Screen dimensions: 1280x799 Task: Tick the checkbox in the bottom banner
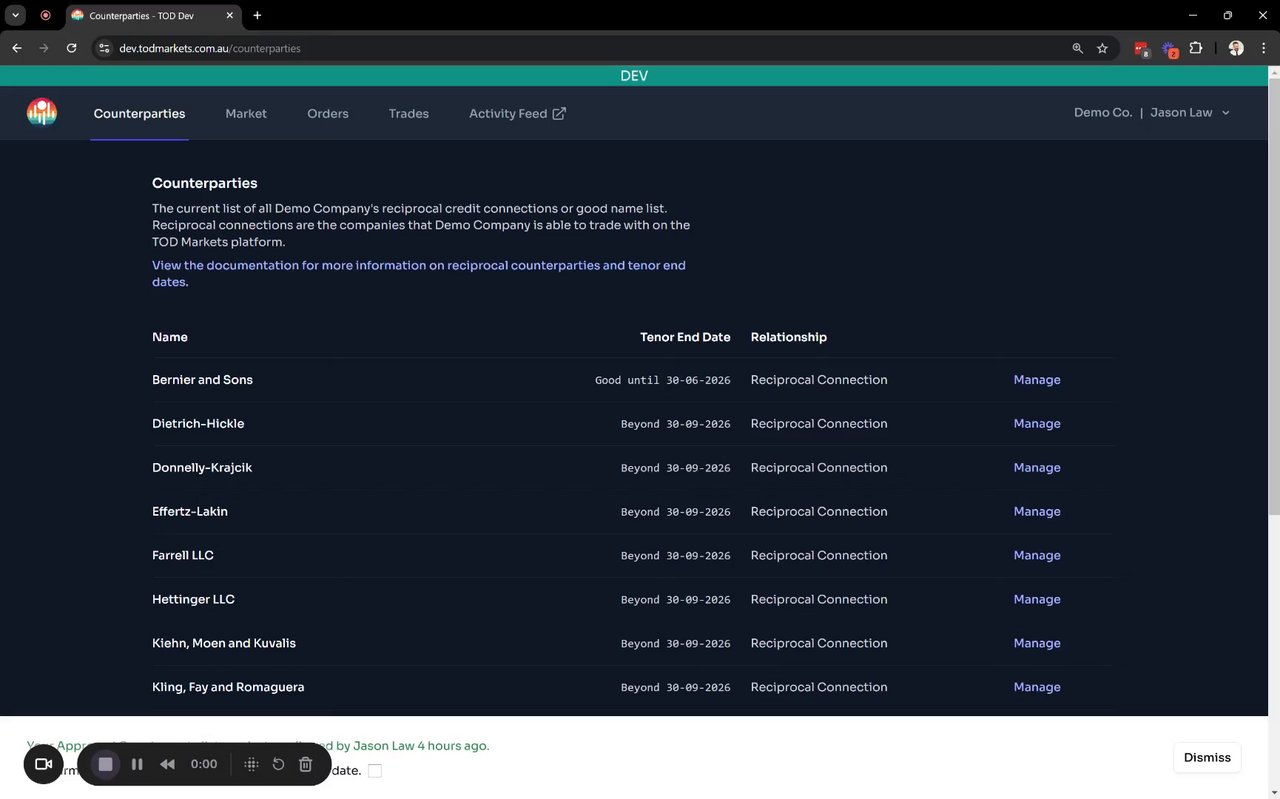[375, 770]
